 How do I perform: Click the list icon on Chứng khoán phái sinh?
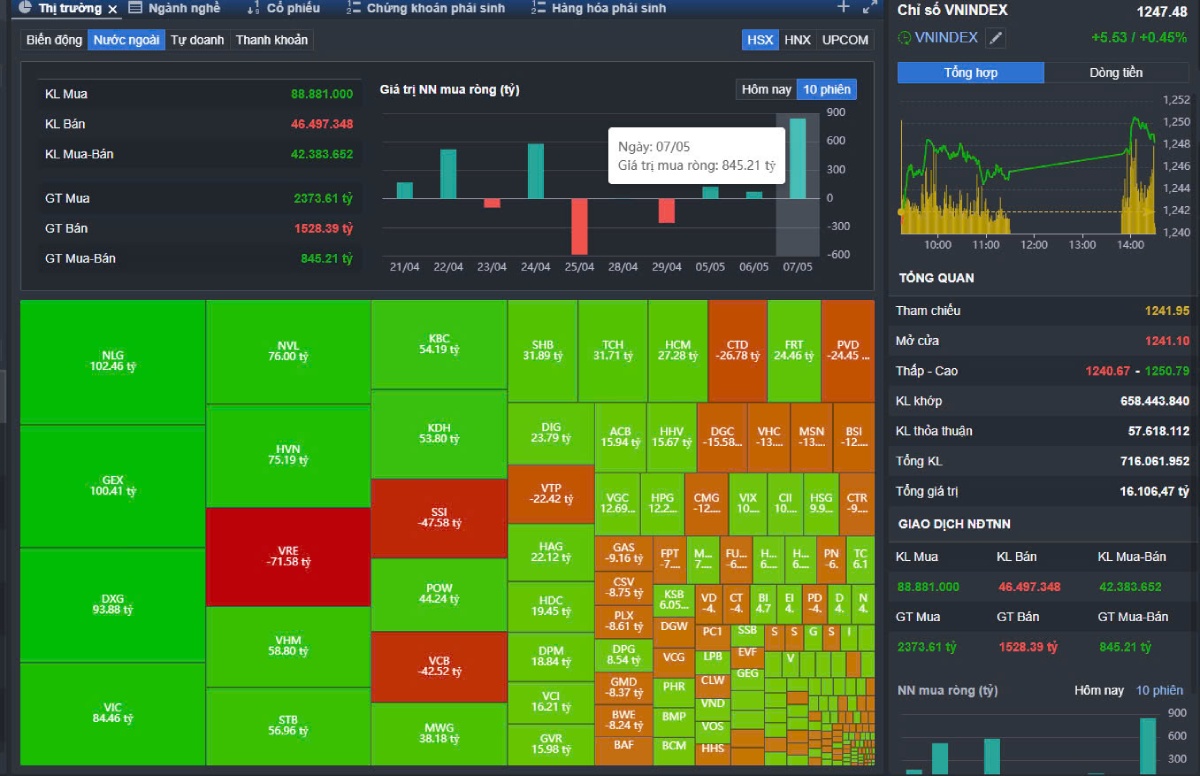pyautogui.click(x=353, y=8)
